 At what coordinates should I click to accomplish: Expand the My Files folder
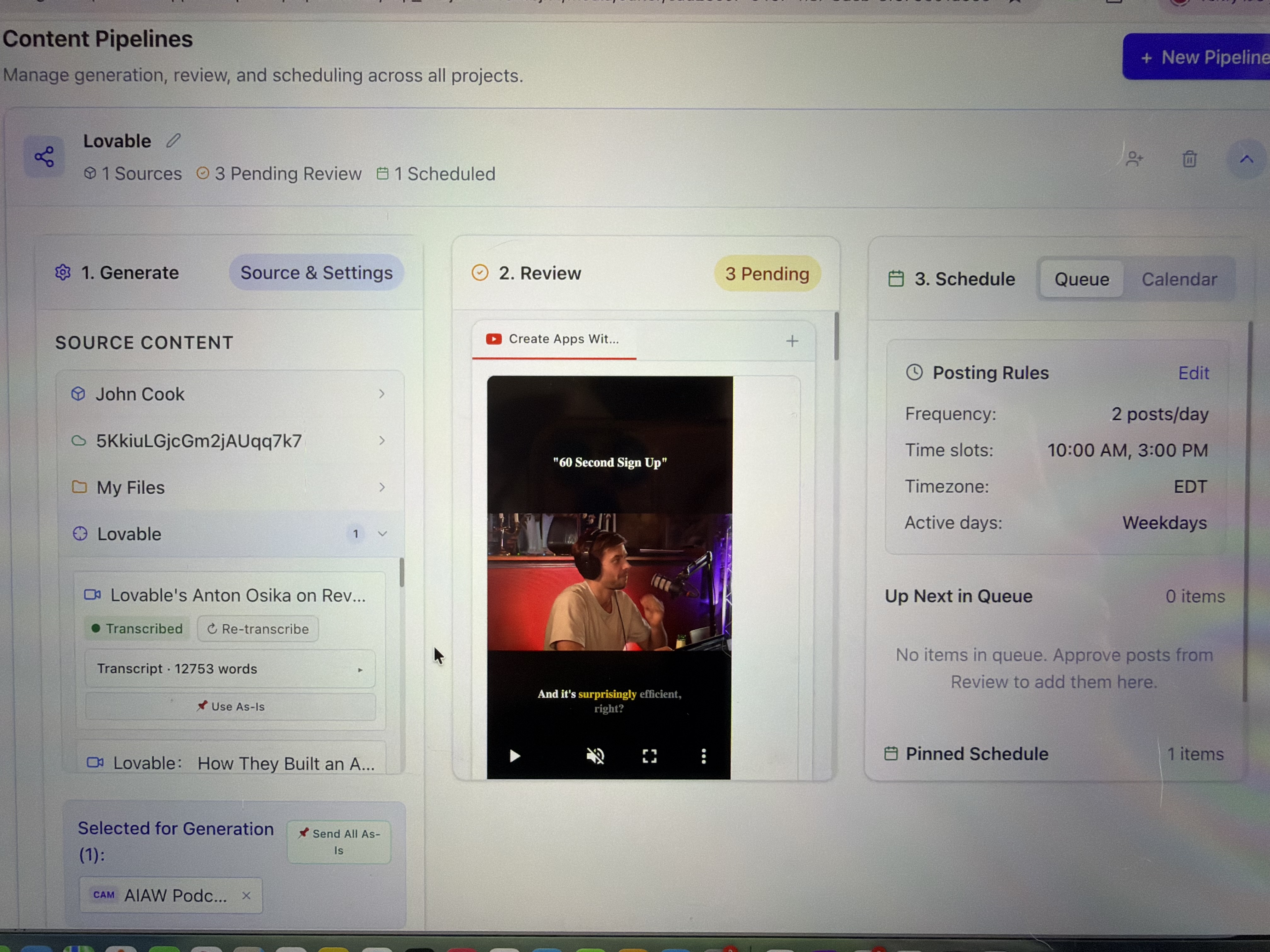pyautogui.click(x=230, y=487)
